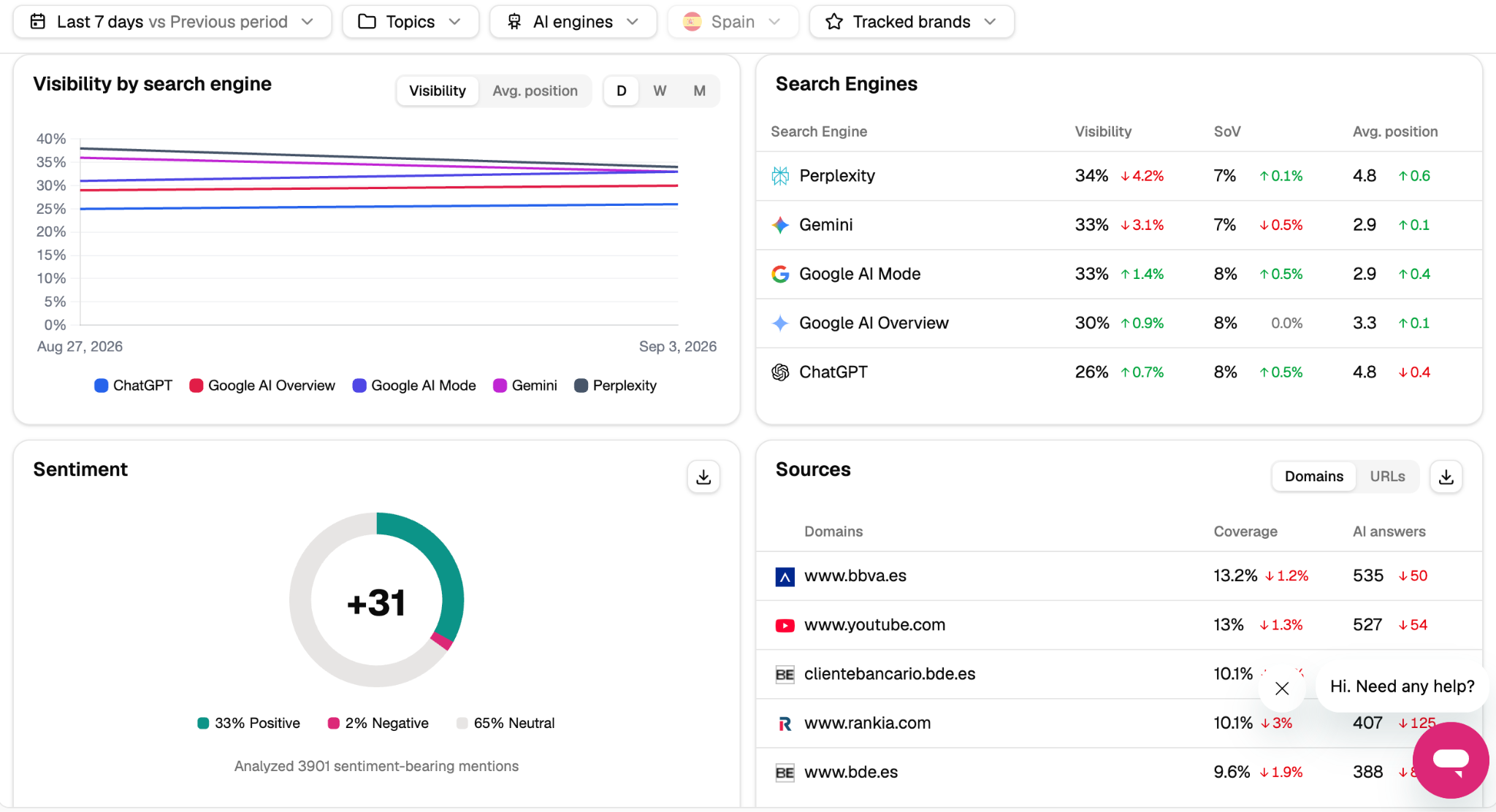Click the YouTube favicon in the Sources list
The image size is (1496, 812).
pos(785,626)
